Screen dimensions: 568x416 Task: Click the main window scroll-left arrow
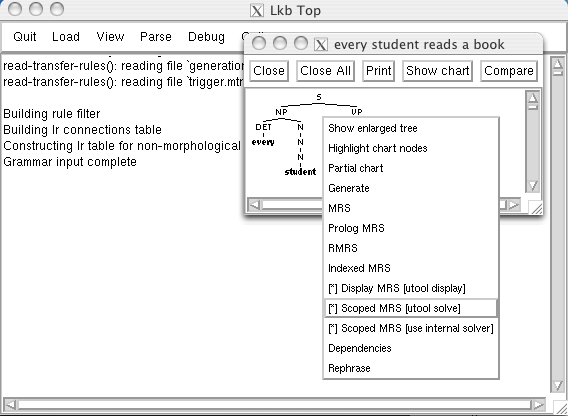(x=10, y=404)
